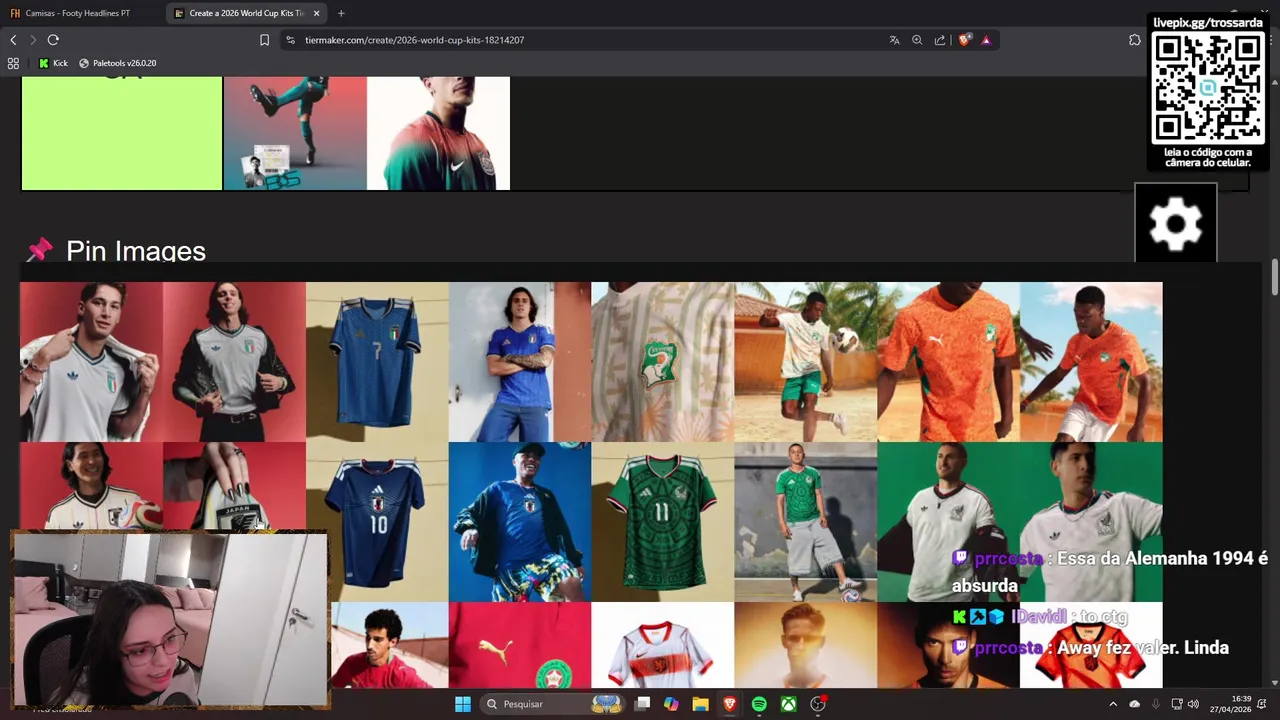1280x720 pixels.
Task: Open the Xbox app from the taskbar
Action: tap(789, 704)
